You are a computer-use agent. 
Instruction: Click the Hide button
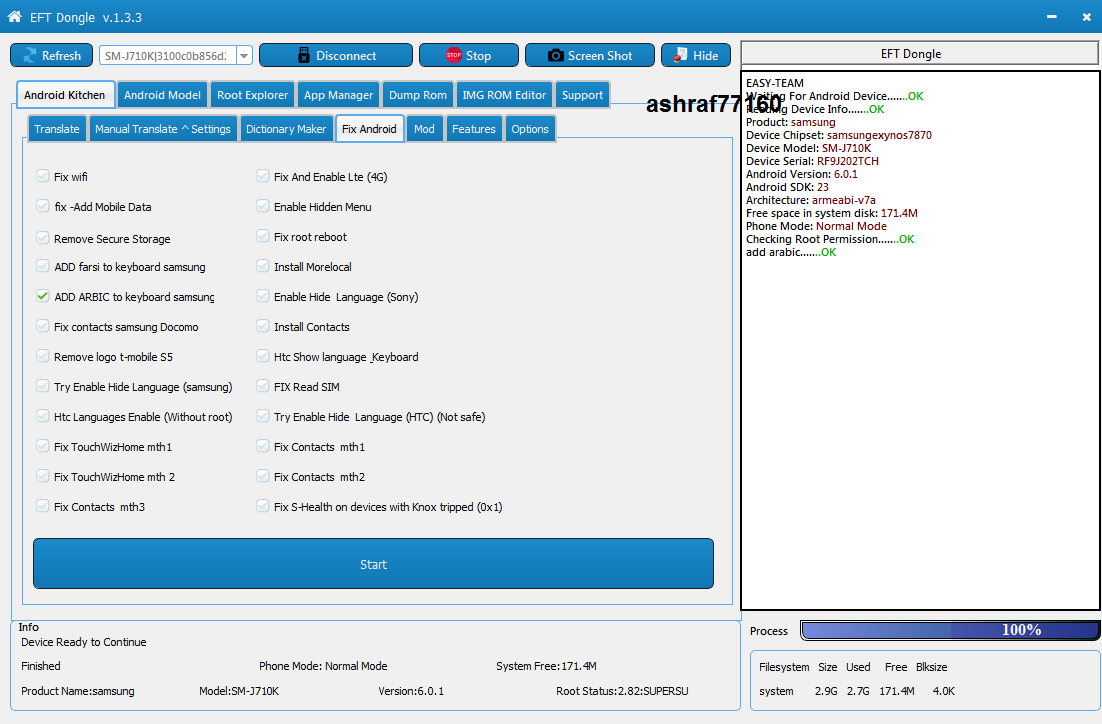click(696, 56)
